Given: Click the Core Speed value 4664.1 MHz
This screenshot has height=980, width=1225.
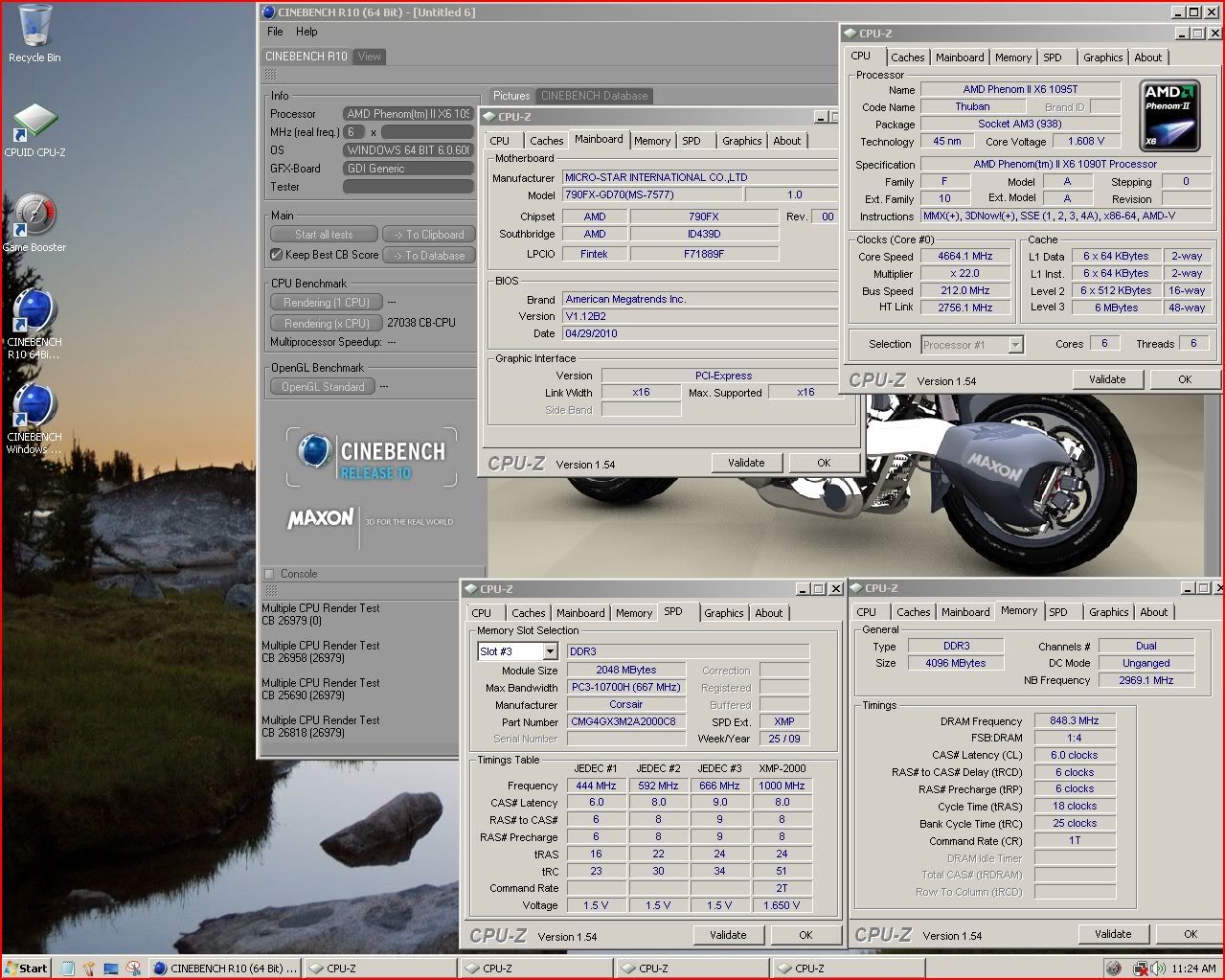Looking at the screenshot, I should pyautogui.click(x=965, y=257).
